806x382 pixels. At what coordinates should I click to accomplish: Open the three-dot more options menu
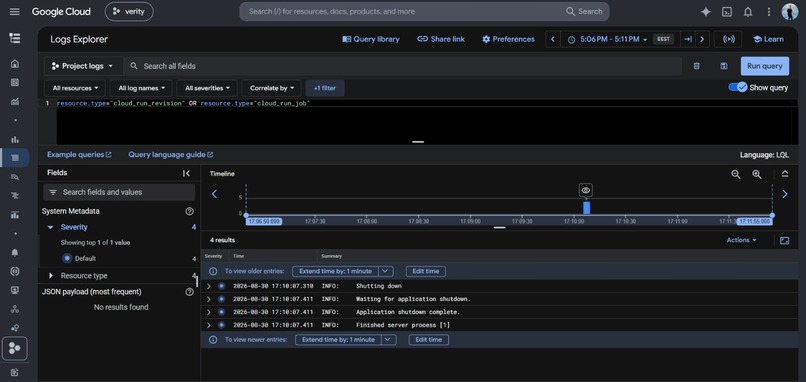click(769, 12)
